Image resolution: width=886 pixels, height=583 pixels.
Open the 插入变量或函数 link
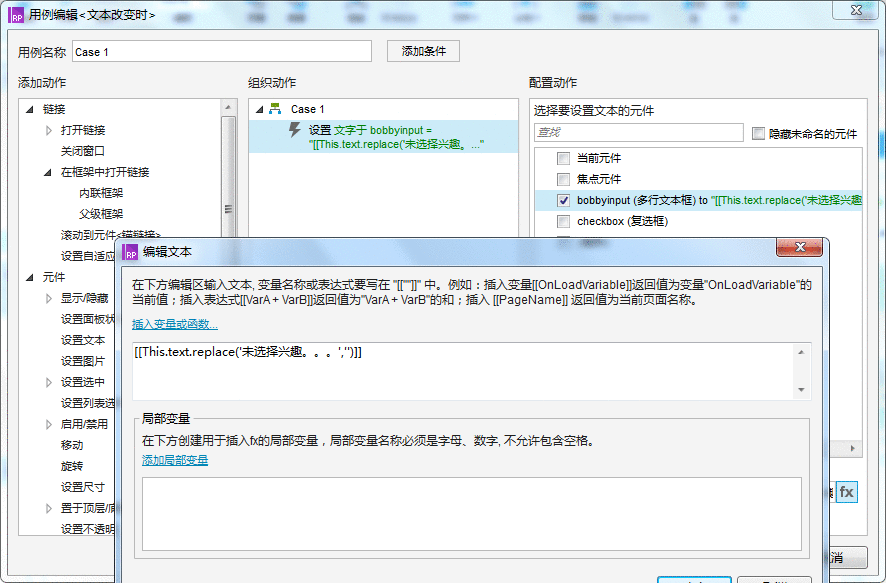175,324
